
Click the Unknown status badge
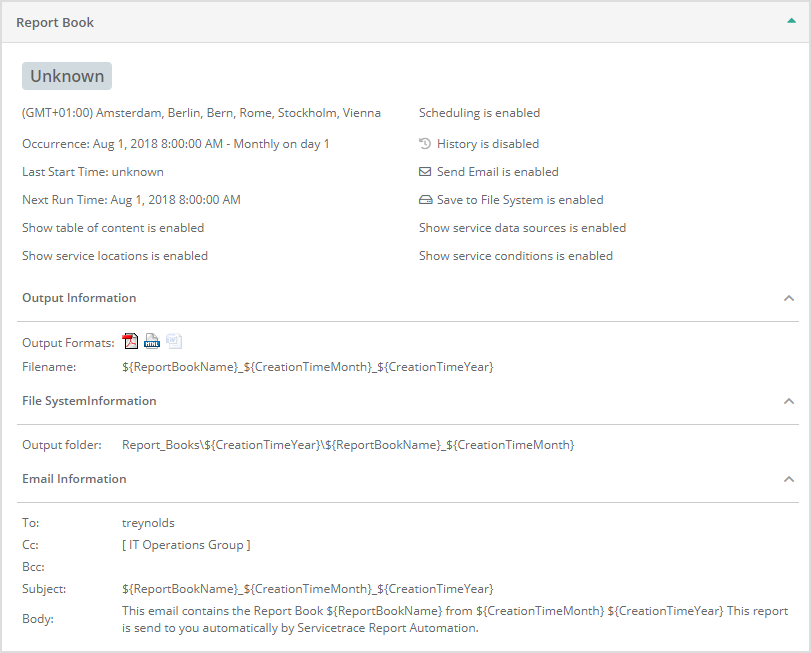point(67,76)
